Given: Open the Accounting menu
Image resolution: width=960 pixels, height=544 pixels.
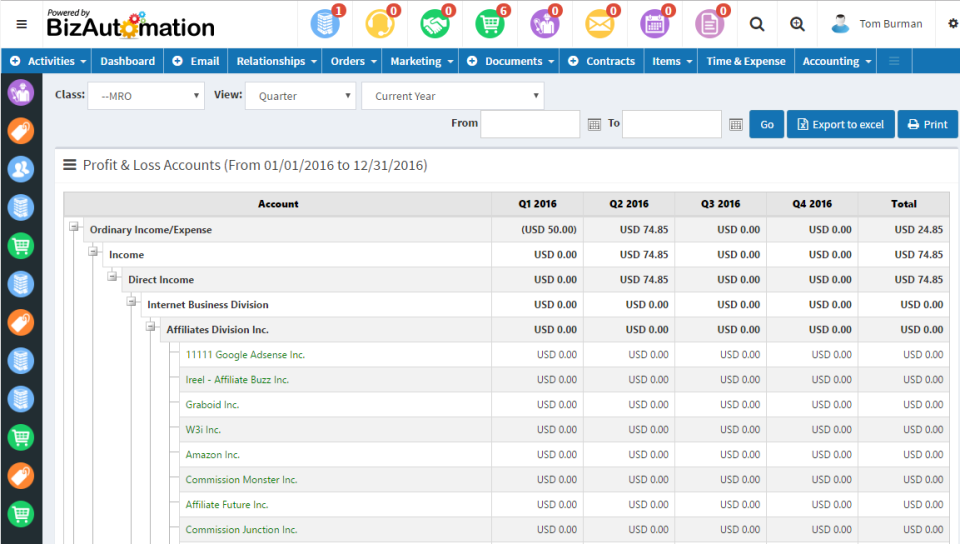Looking at the screenshot, I should (836, 61).
